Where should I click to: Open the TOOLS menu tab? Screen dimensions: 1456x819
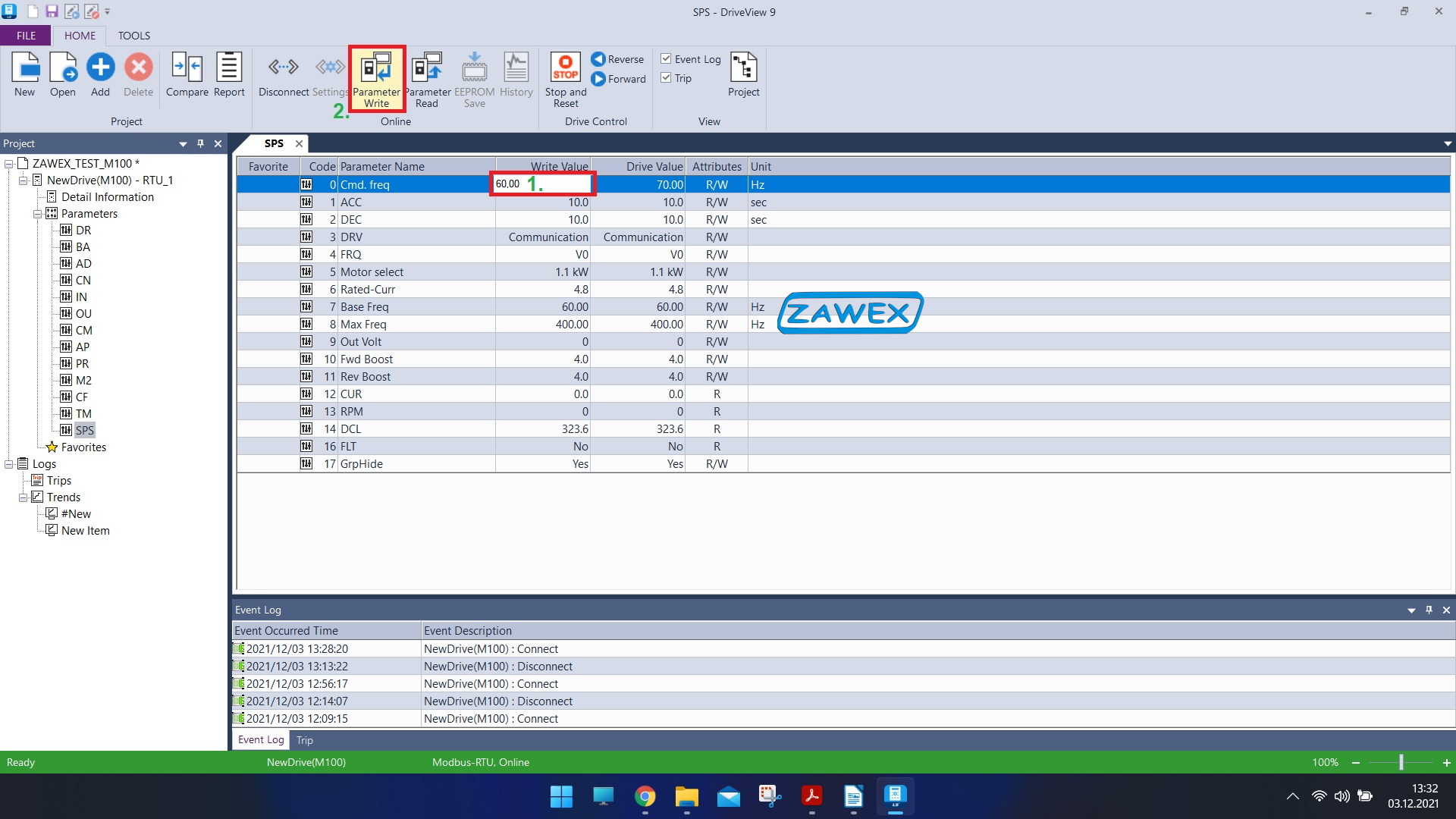coord(134,35)
